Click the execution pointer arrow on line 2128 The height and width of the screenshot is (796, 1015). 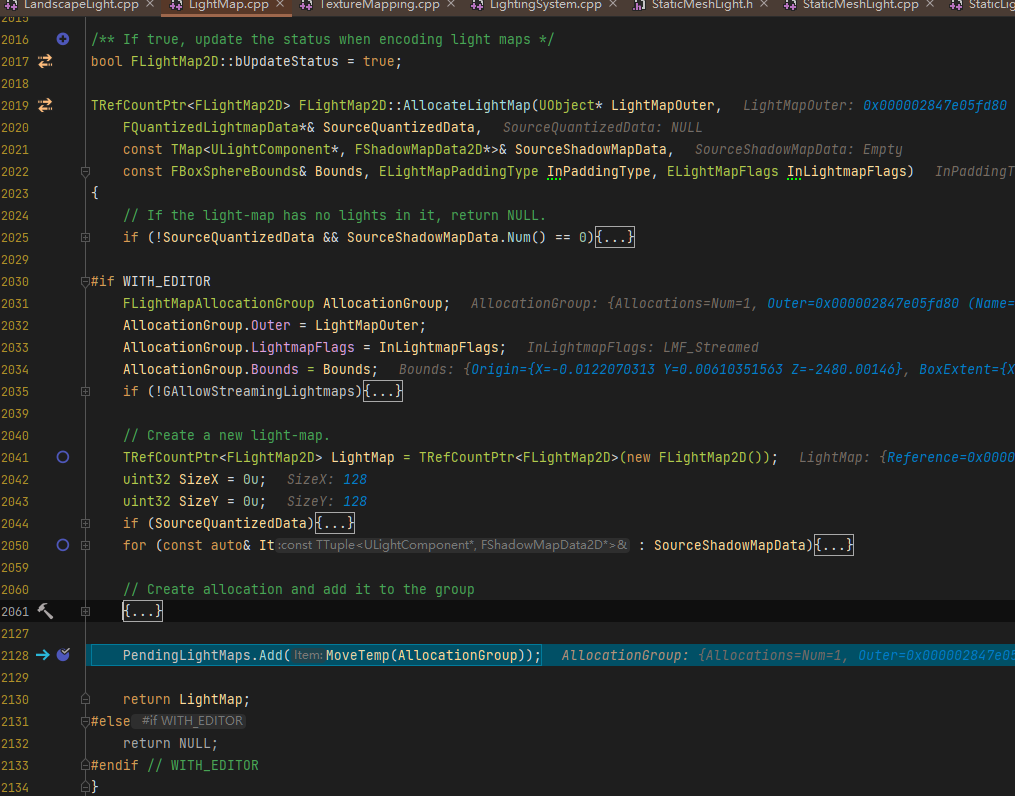pyautogui.click(x=43, y=655)
